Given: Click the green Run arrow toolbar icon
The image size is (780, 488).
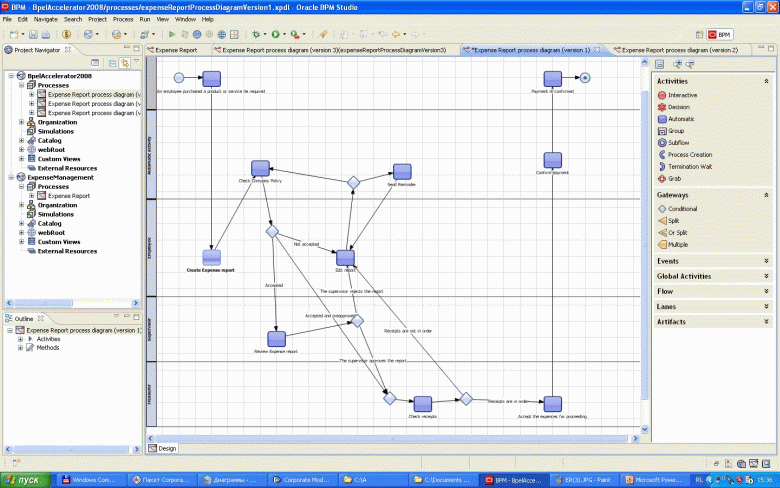Looking at the screenshot, I should (x=172, y=34).
